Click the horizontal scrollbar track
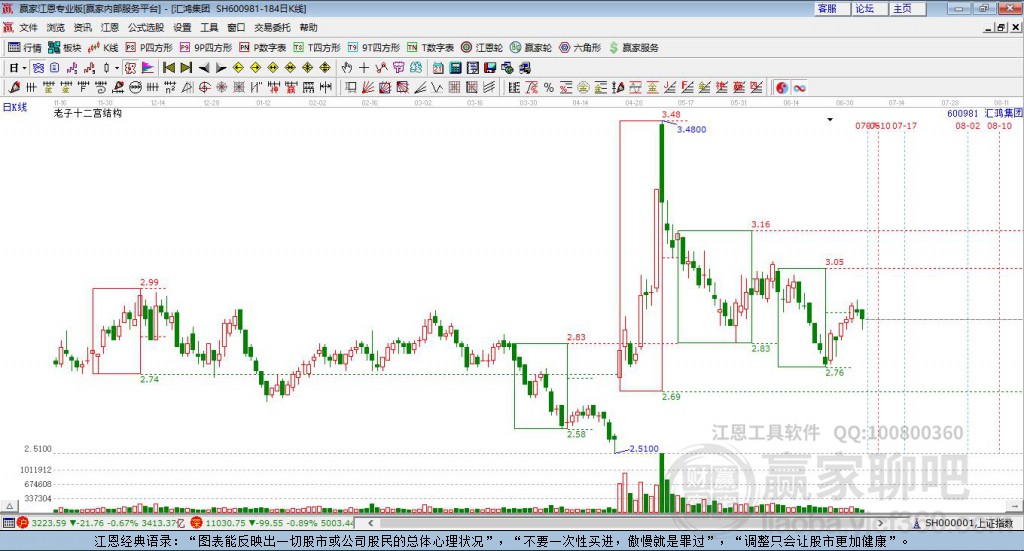 [624, 523]
